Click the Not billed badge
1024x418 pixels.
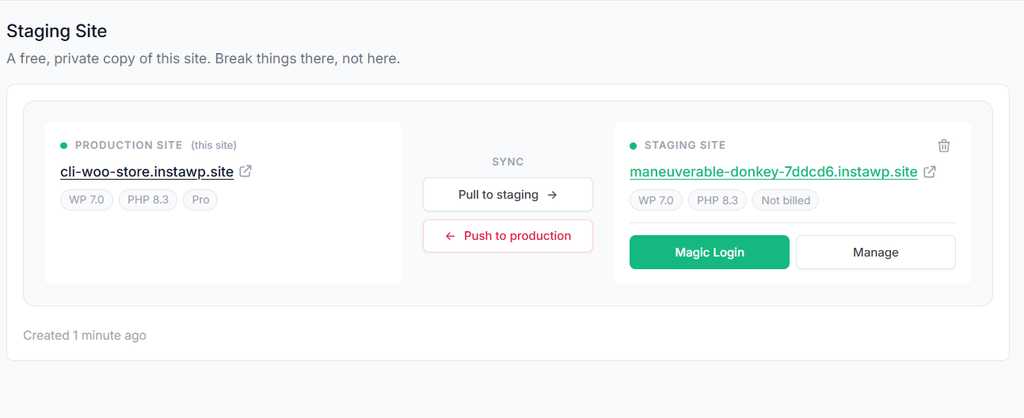(x=786, y=200)
